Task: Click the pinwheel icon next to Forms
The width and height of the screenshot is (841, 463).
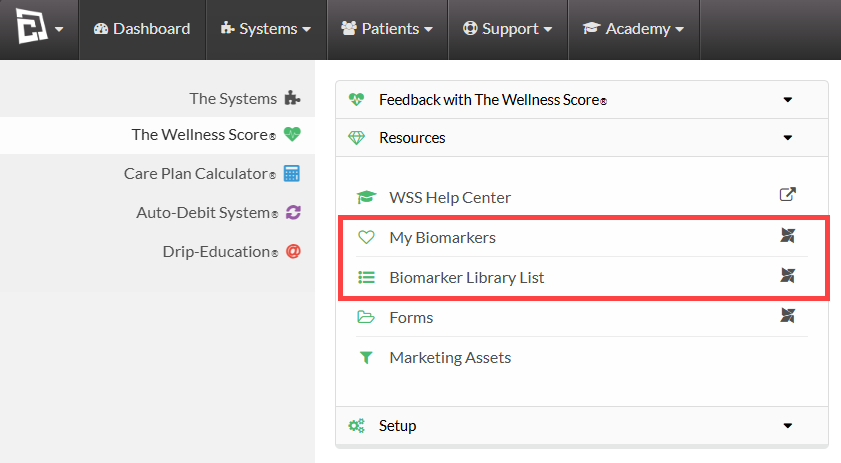Action: (x=787, y=315)
